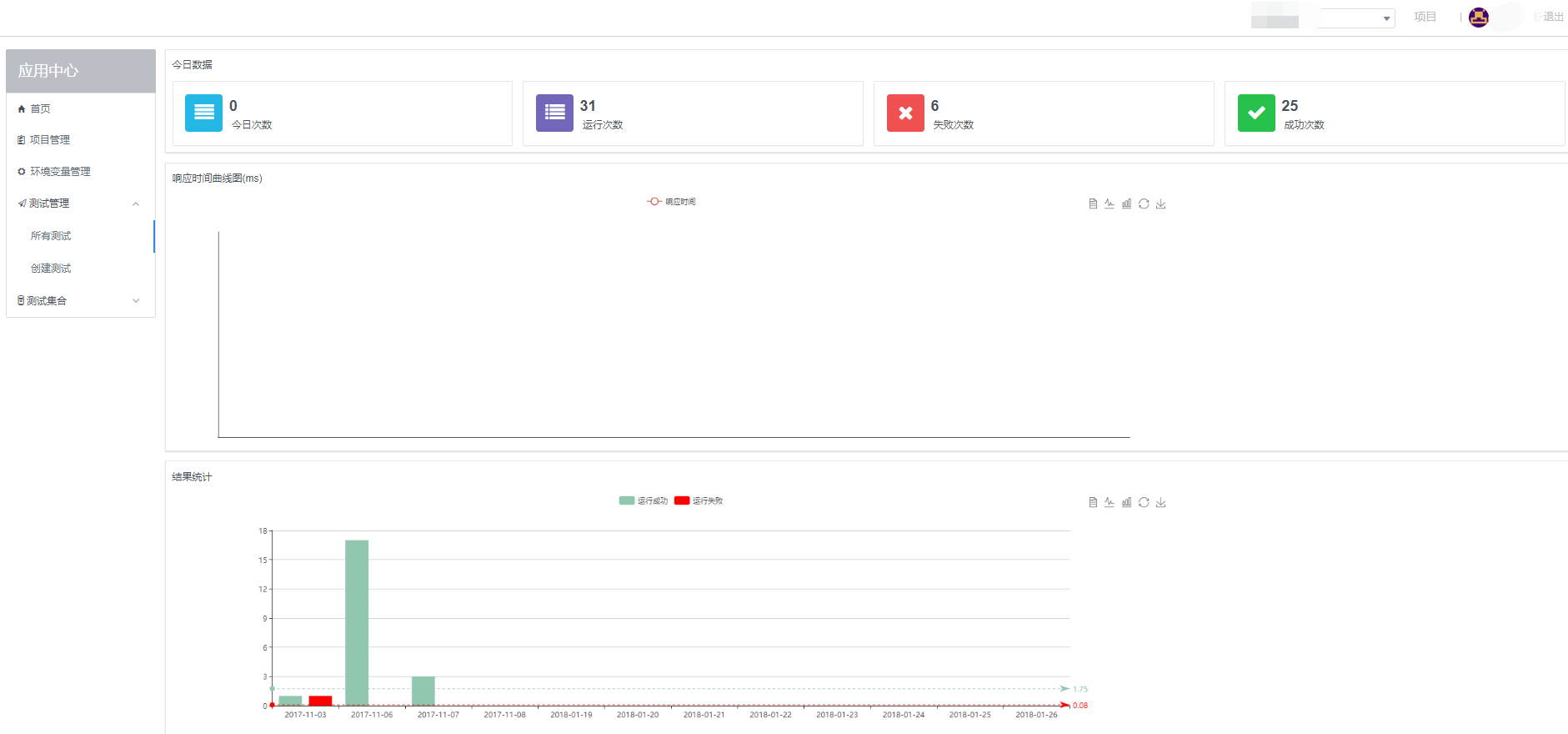Screen dimensions: 1568x734
Task: Click the 2017-11-08 axis label
Action: tap(505, 715)
